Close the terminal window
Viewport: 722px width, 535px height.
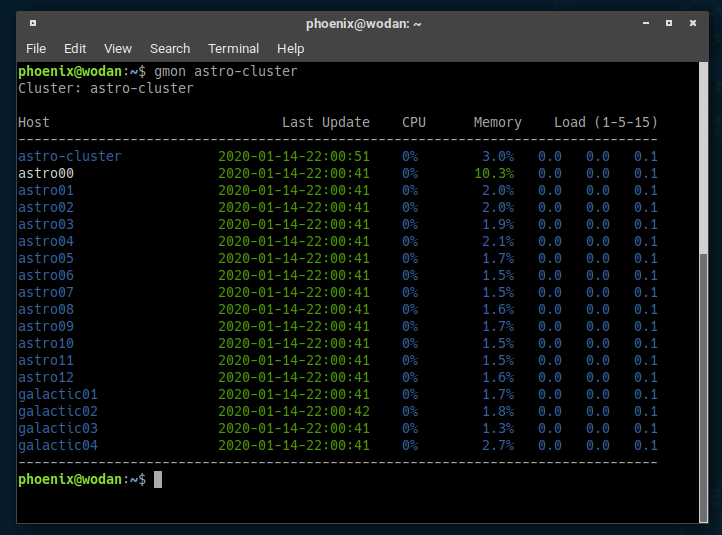[693, 23]
